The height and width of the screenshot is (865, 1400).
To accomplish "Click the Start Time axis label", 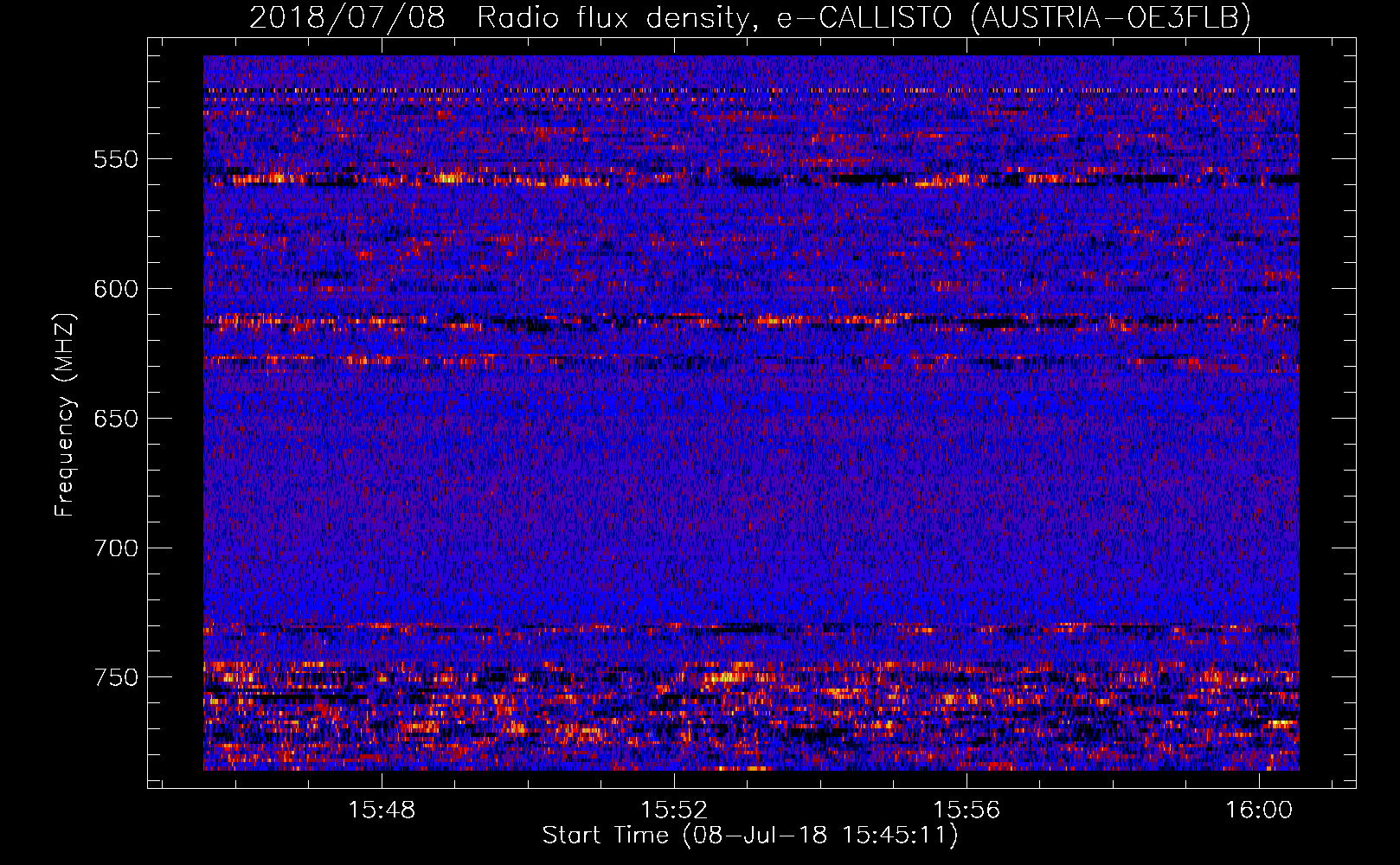I will point(750,836).
